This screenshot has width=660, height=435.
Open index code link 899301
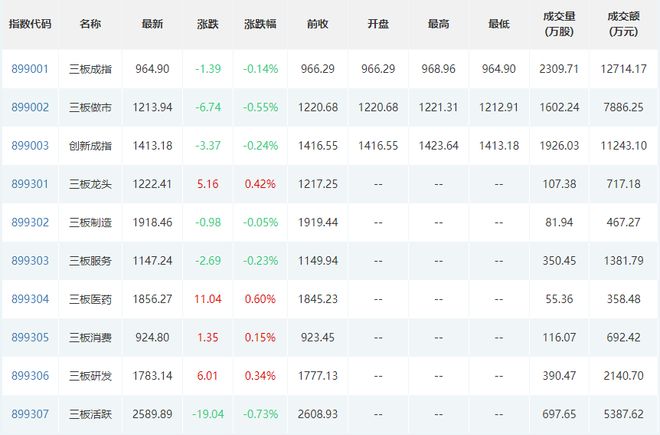30,184
